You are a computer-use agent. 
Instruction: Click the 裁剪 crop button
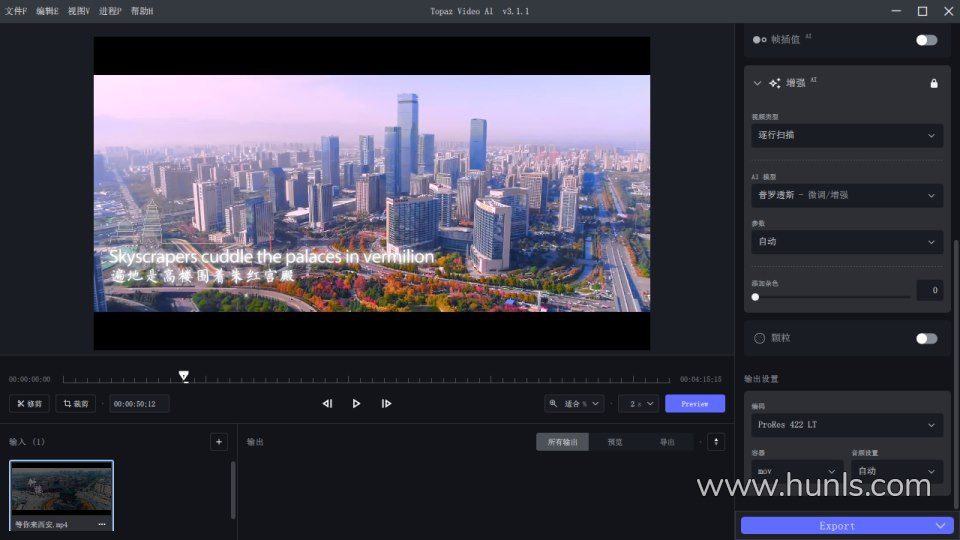pyautogui.click(x=76, y=404)
